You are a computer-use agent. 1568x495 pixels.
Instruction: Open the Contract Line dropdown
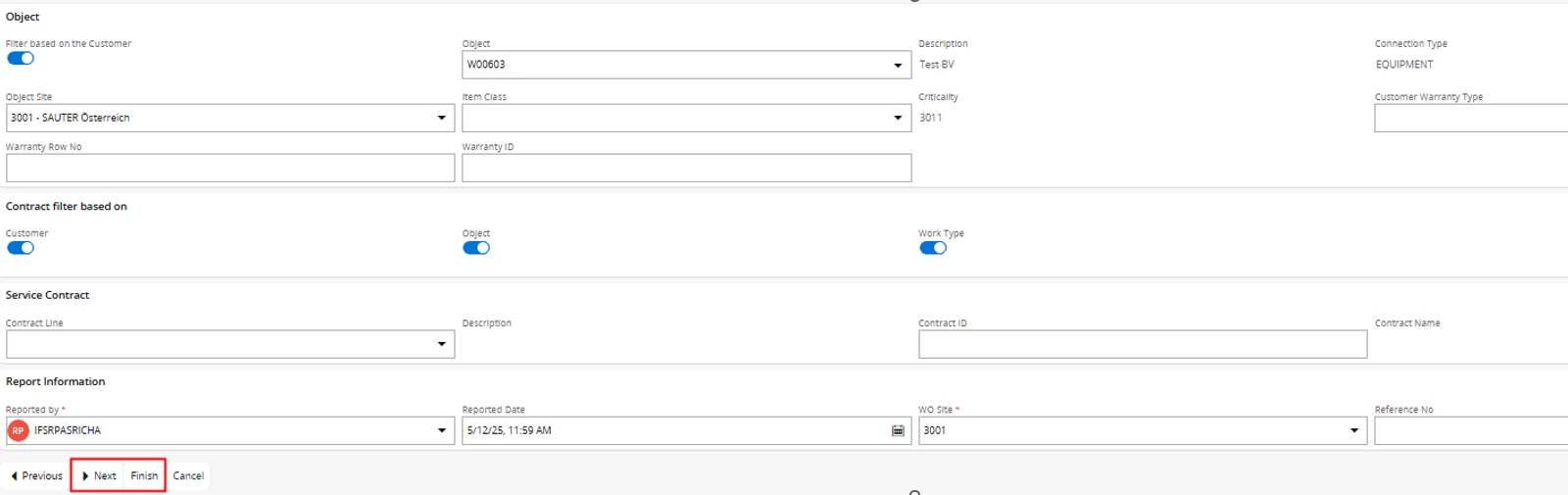(441, 344)
